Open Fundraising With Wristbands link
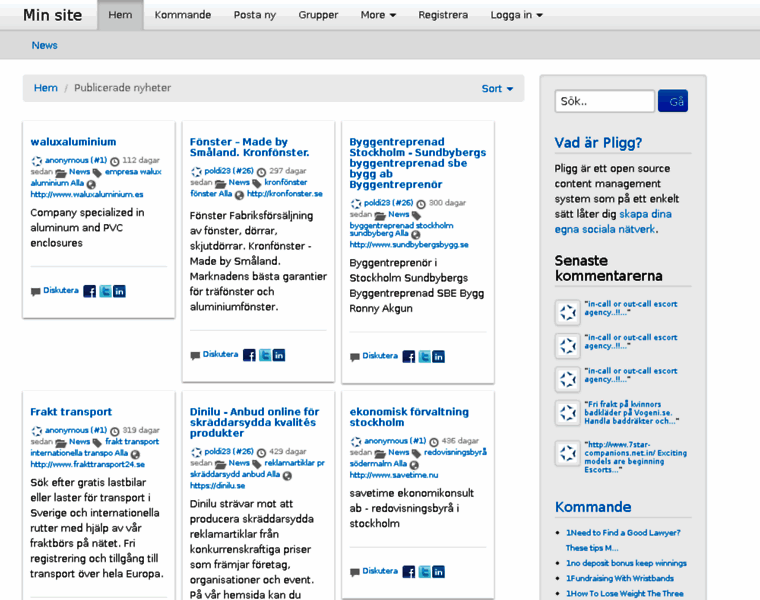 pos(619,578)
